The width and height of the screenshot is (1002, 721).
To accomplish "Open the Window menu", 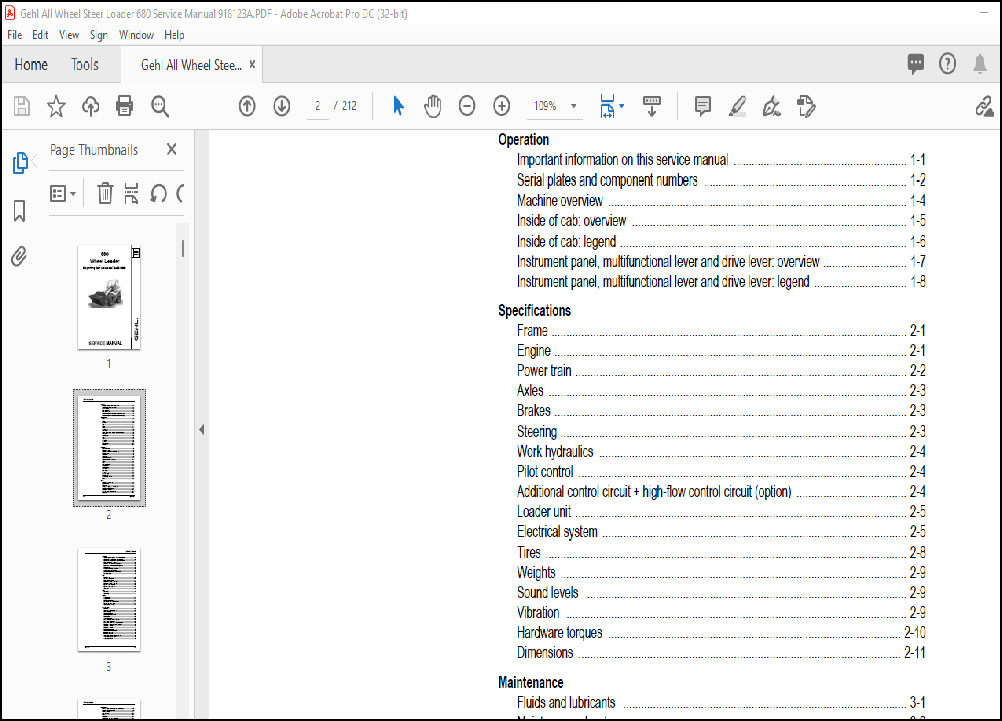I will 136,35.
